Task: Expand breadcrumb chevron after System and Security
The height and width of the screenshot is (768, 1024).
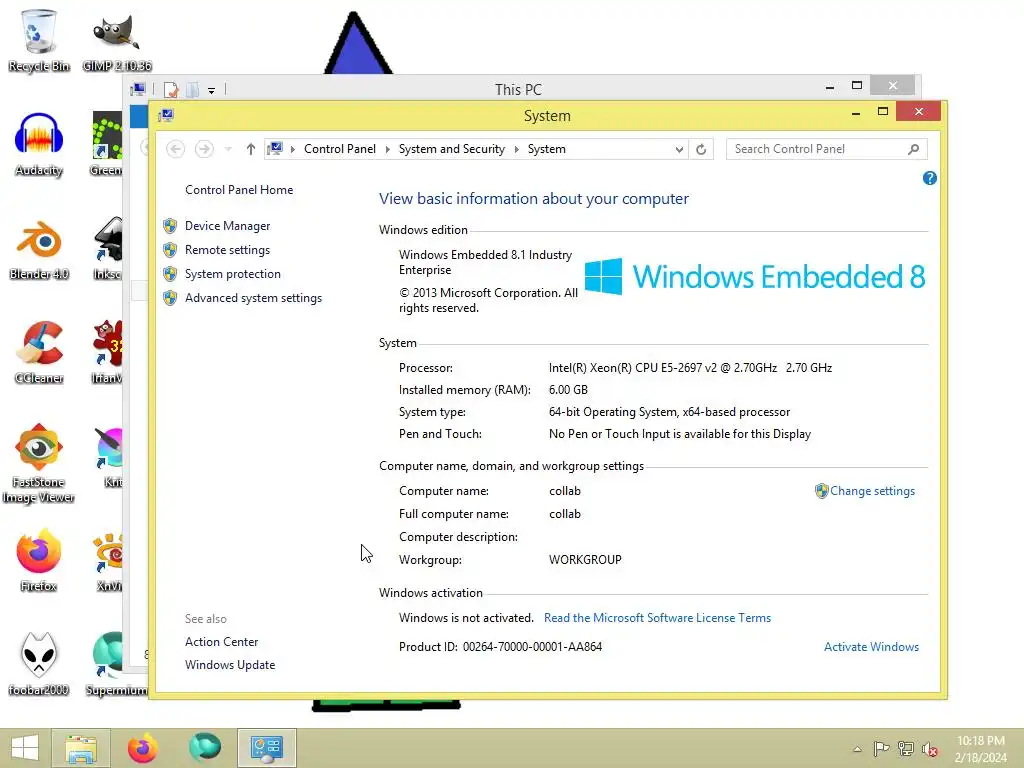Action: [x=517, y=150]
